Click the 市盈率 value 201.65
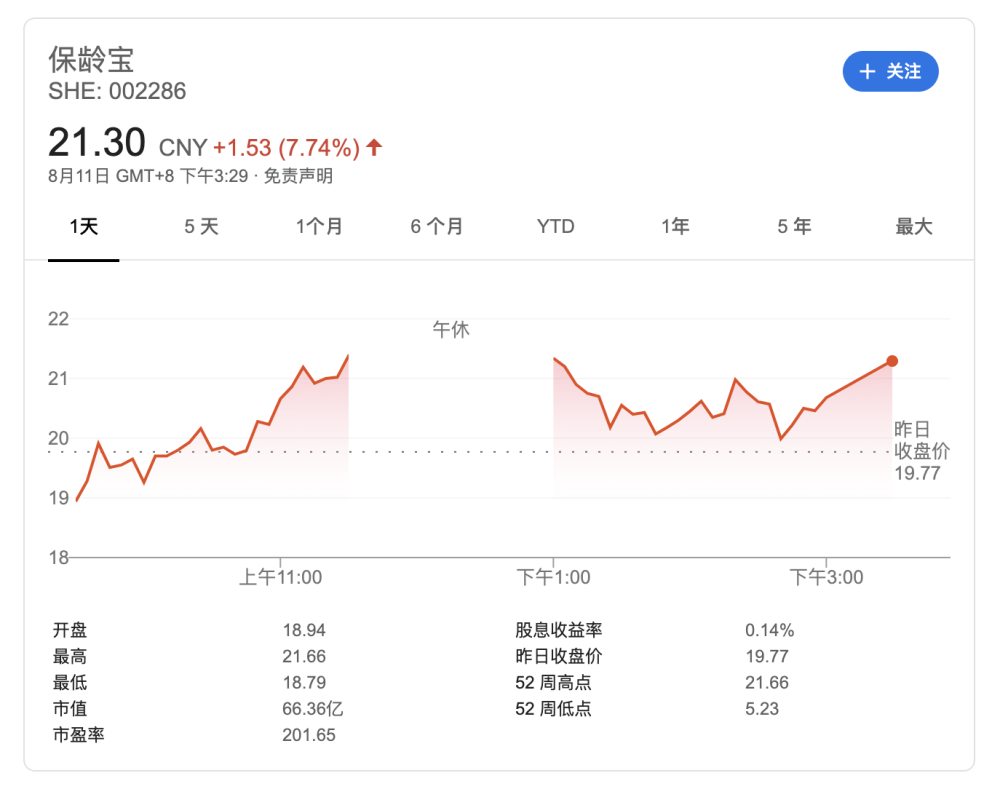Image resolution: width=1000 pixels, height=789 pixels. 309,735
